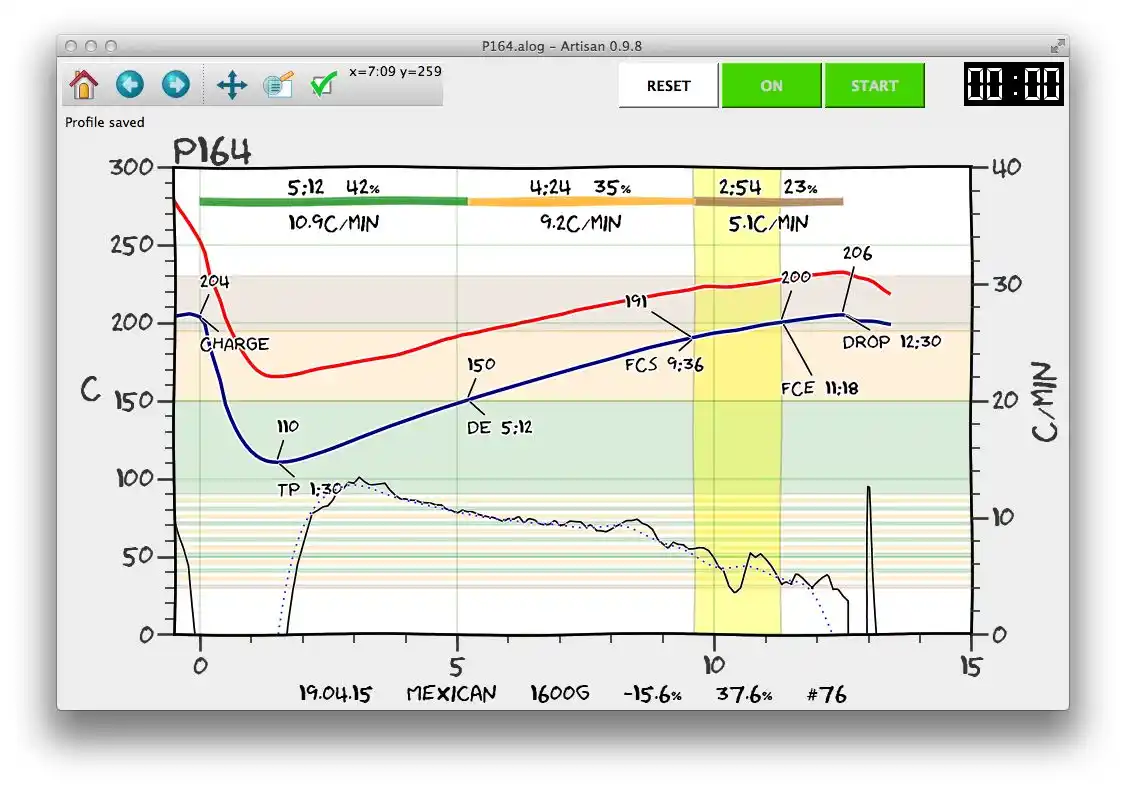
Task: Click the 1600G batch weight text
Action: pyautogui.click(x=559, y=694)
